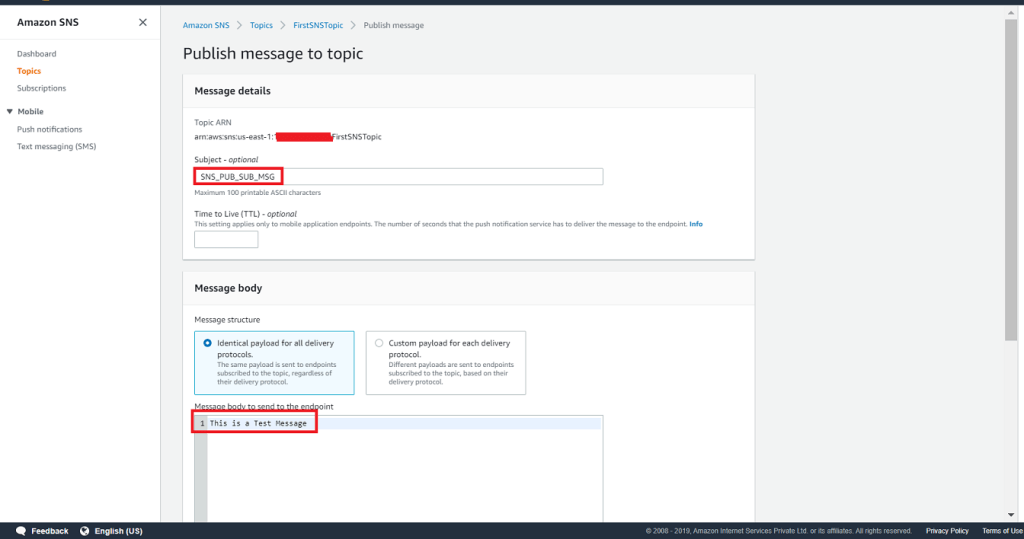Click the scrollbar up arrow

point(1011,13)
